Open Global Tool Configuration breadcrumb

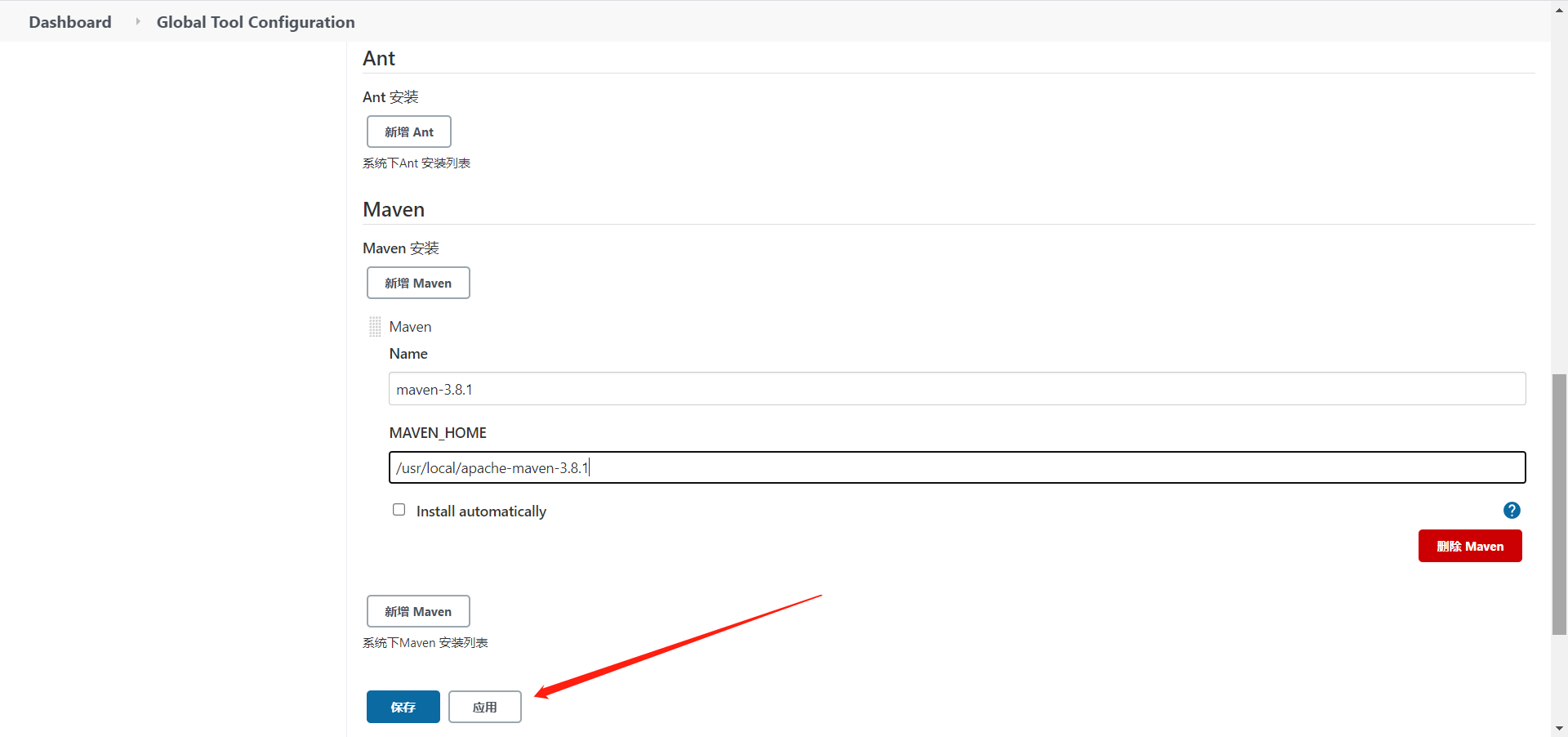(x=256, y=22)
